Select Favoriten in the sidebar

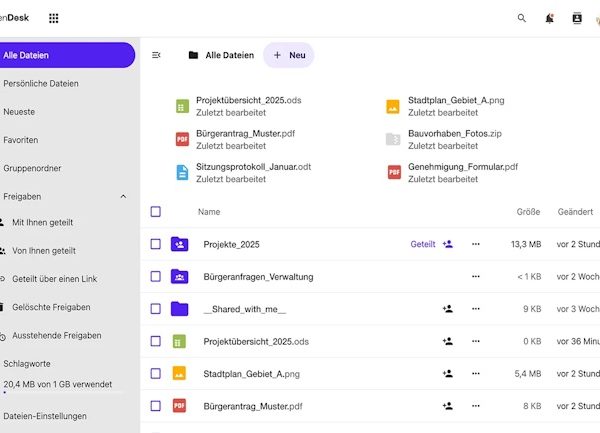coord(21,140)
